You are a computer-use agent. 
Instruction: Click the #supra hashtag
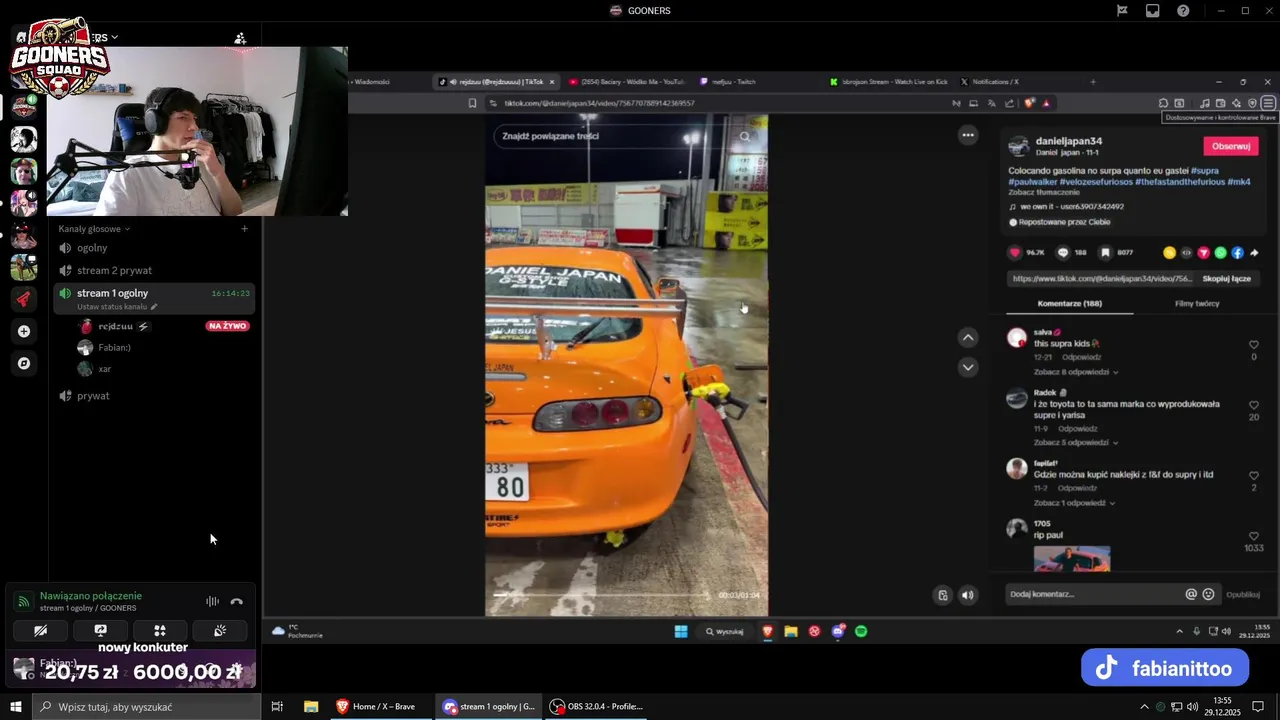(1204, 171)
